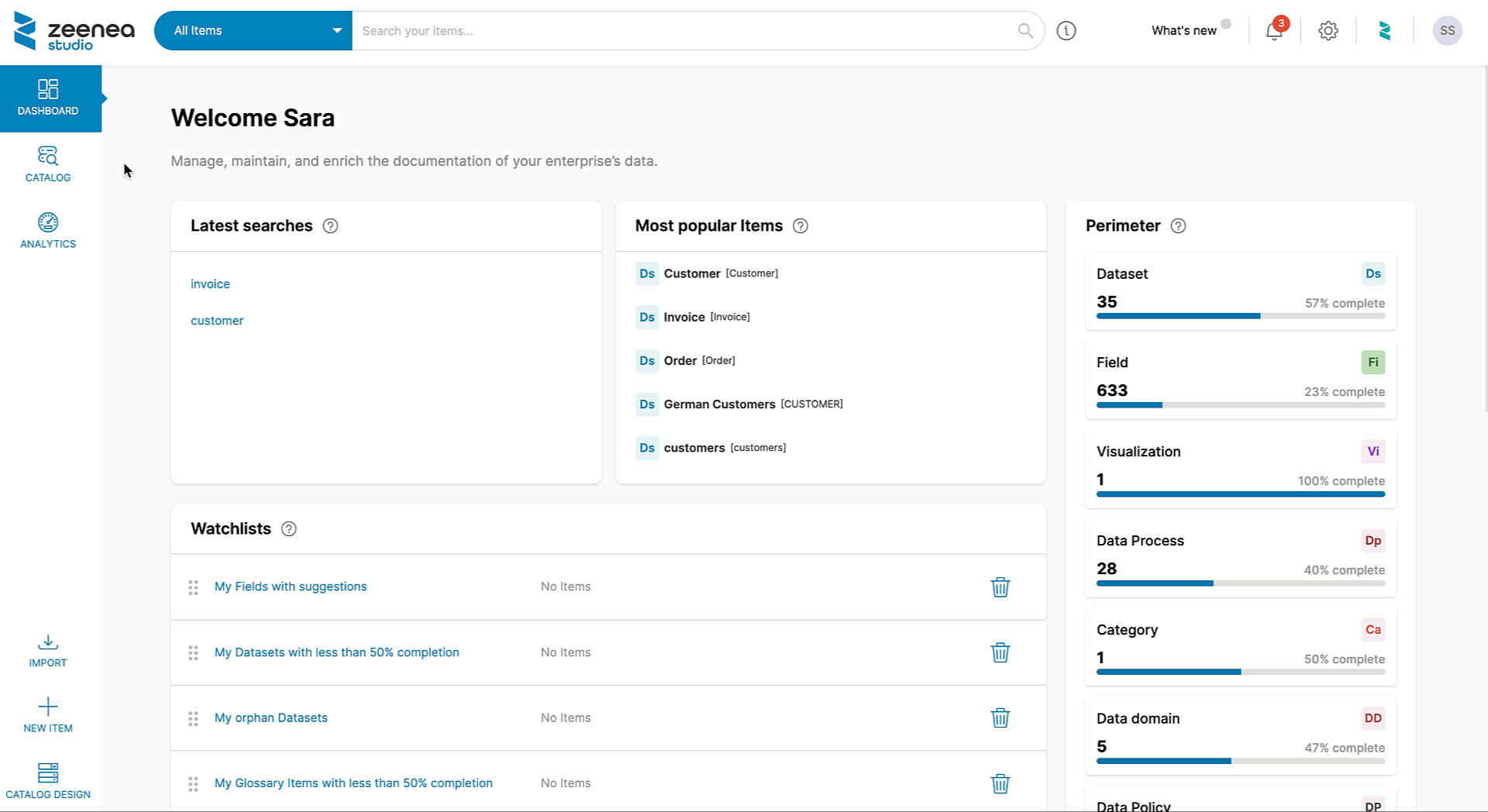
Task: Click the help icon next to Watchlists
Action: (x=288, y=528)
